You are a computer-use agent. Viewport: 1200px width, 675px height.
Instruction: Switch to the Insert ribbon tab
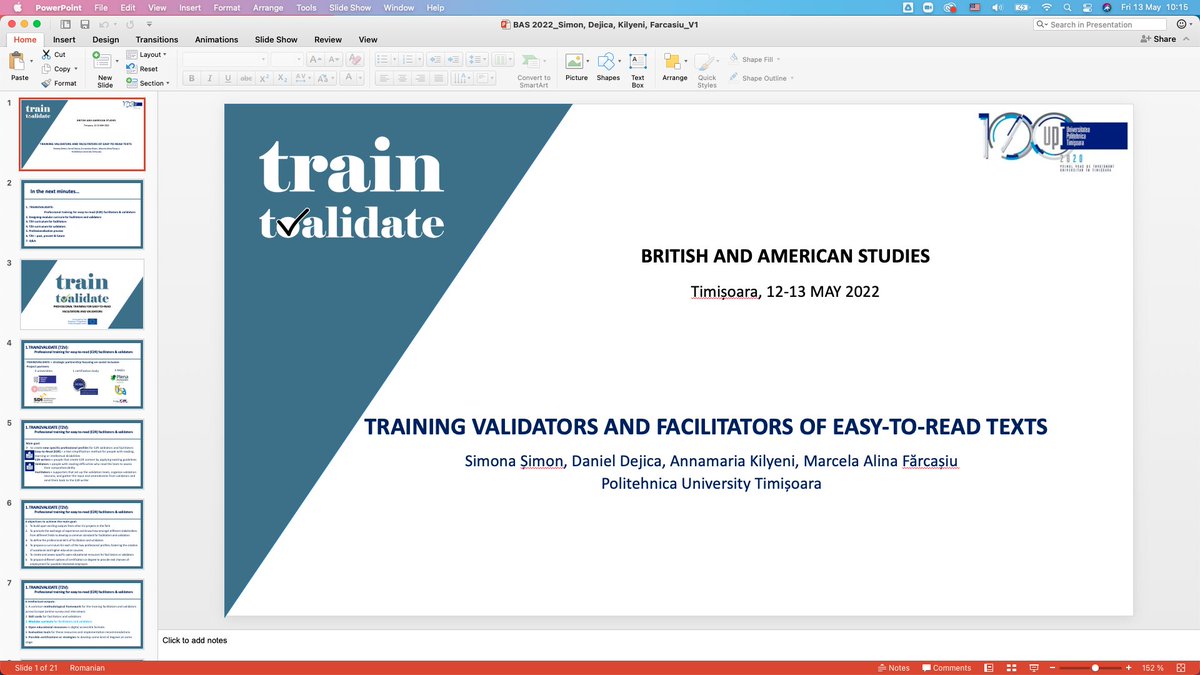[64, 40]
